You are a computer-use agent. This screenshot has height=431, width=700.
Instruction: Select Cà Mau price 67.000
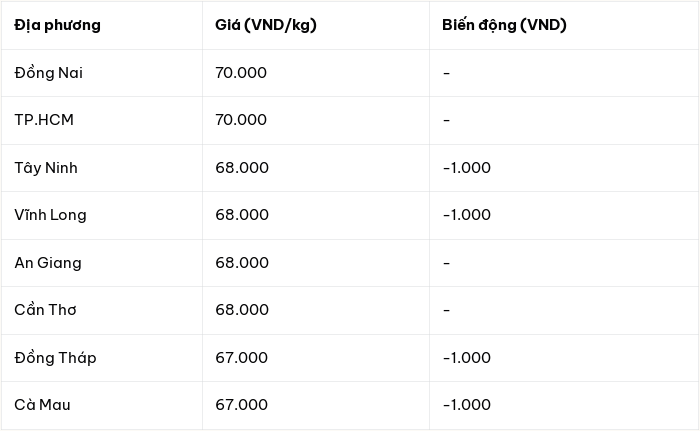[242, 405]
